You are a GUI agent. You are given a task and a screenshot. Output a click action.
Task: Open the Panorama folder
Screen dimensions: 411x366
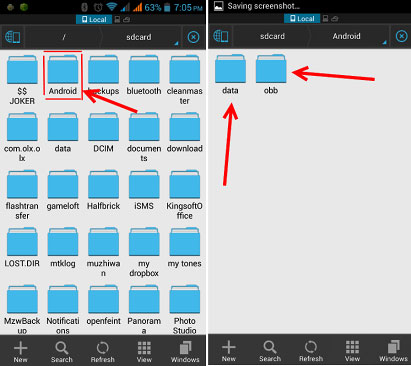click(144, 309)
